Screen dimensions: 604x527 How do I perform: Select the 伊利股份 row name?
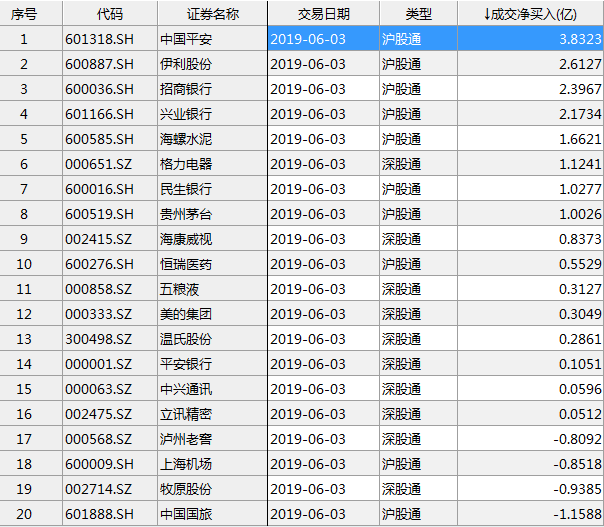pos(212,64)
